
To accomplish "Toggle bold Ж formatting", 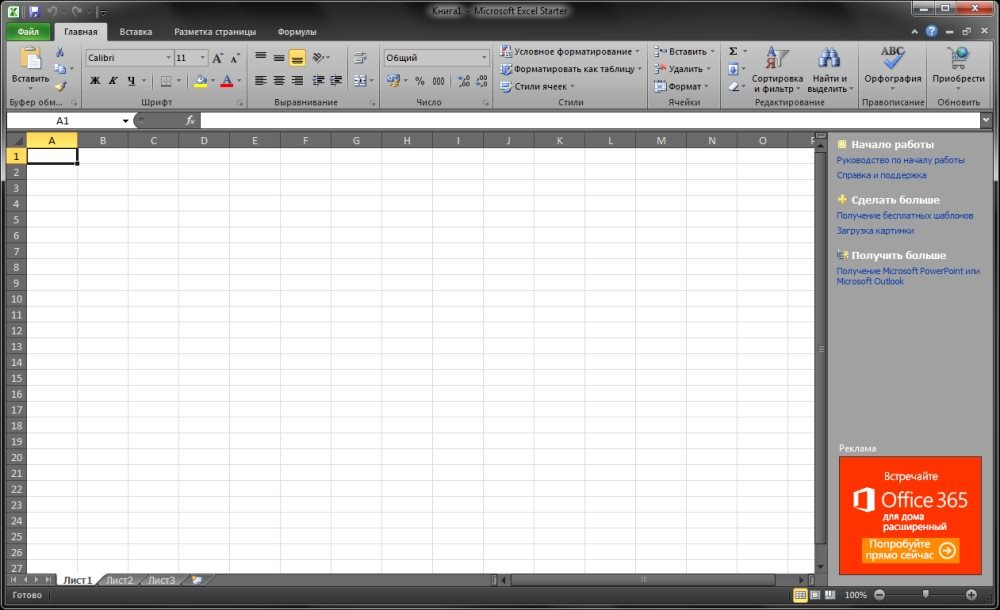I will click(x=96, y=81).
